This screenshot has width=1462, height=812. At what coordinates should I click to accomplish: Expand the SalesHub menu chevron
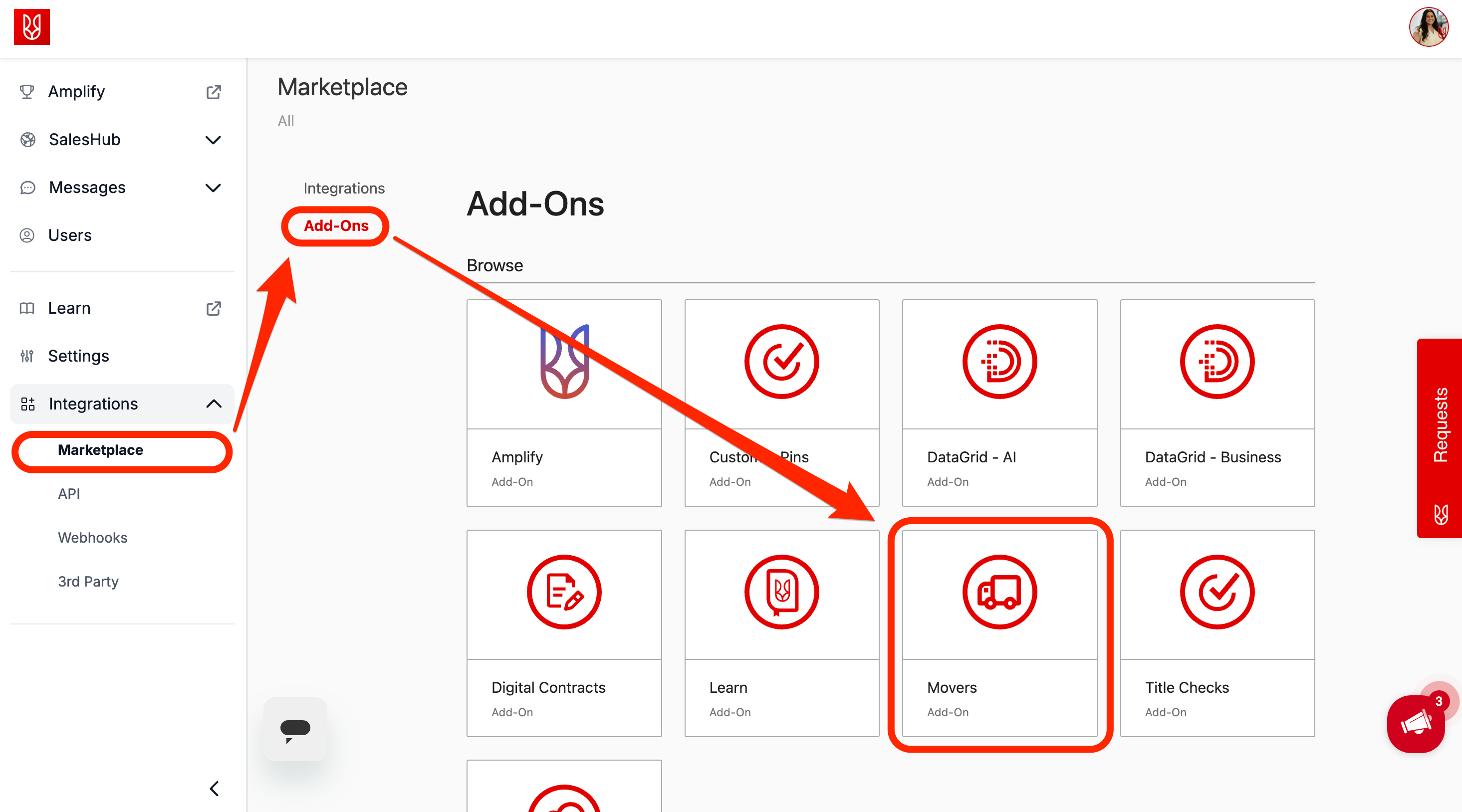[x=213, y=140]
